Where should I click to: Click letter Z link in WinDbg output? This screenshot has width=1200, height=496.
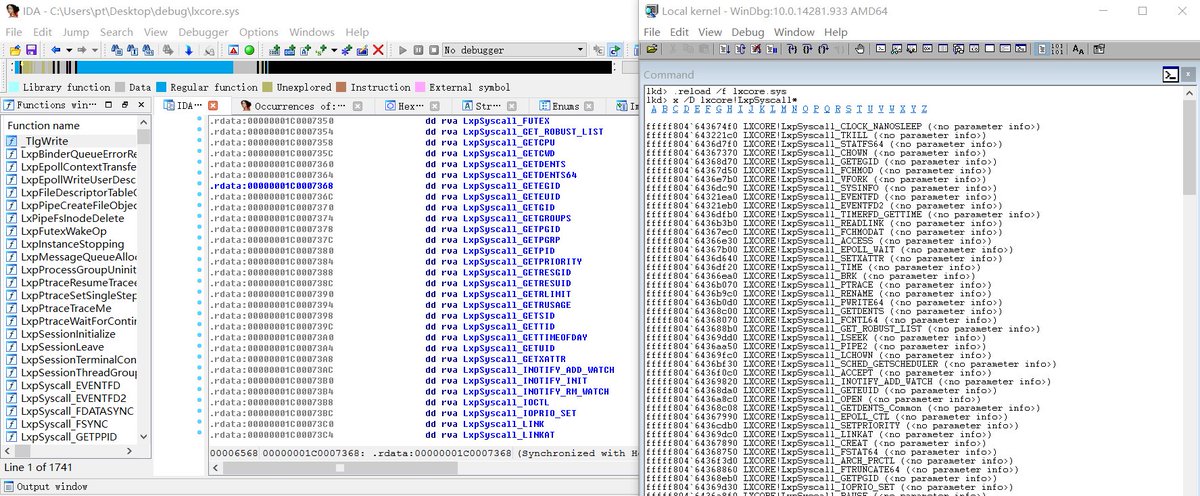(x=922, y=109)
